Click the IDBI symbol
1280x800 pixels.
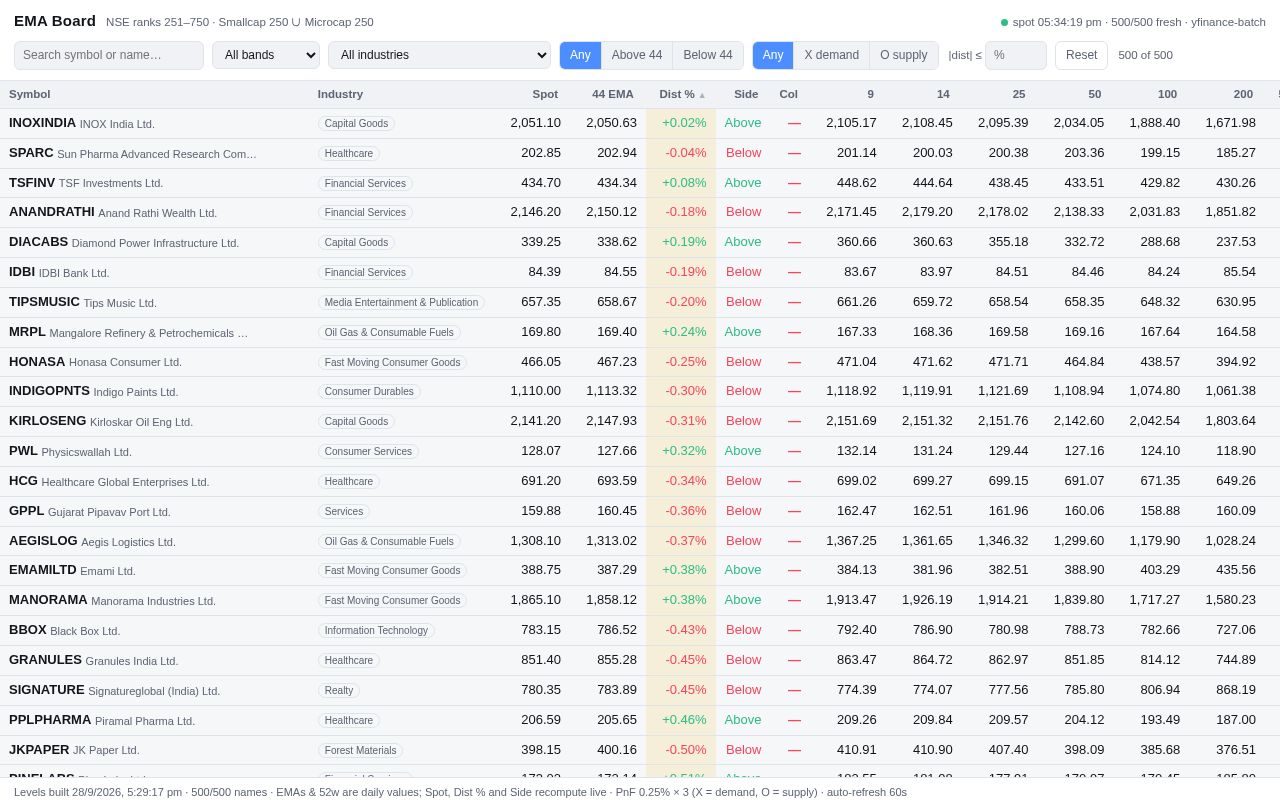pyautogui.click(x=22, y=272)
